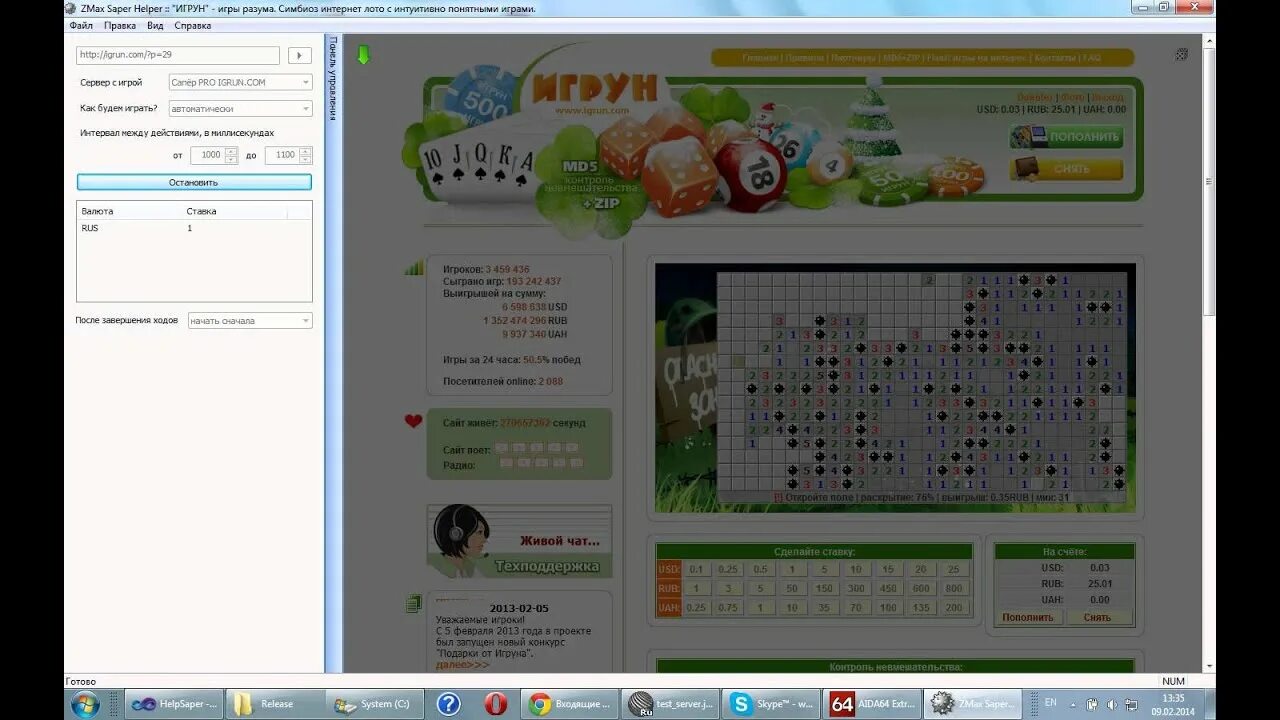Click the Выход link in the banner
This screenshot has height=720, width=1280.
click(x=1108, y=97)
